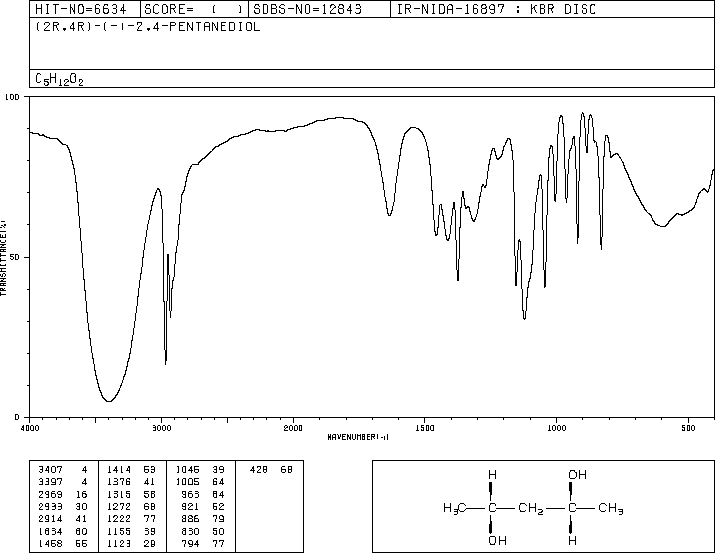
Task: Select peak table entry 1046
Action: tap(188, 470)
